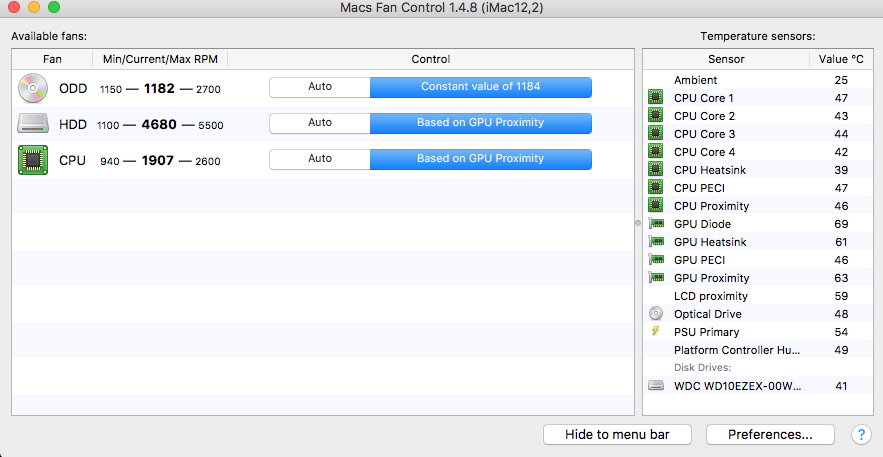
Task: Click the CPU PECI chip icon
Action: [x=655, y=187]
